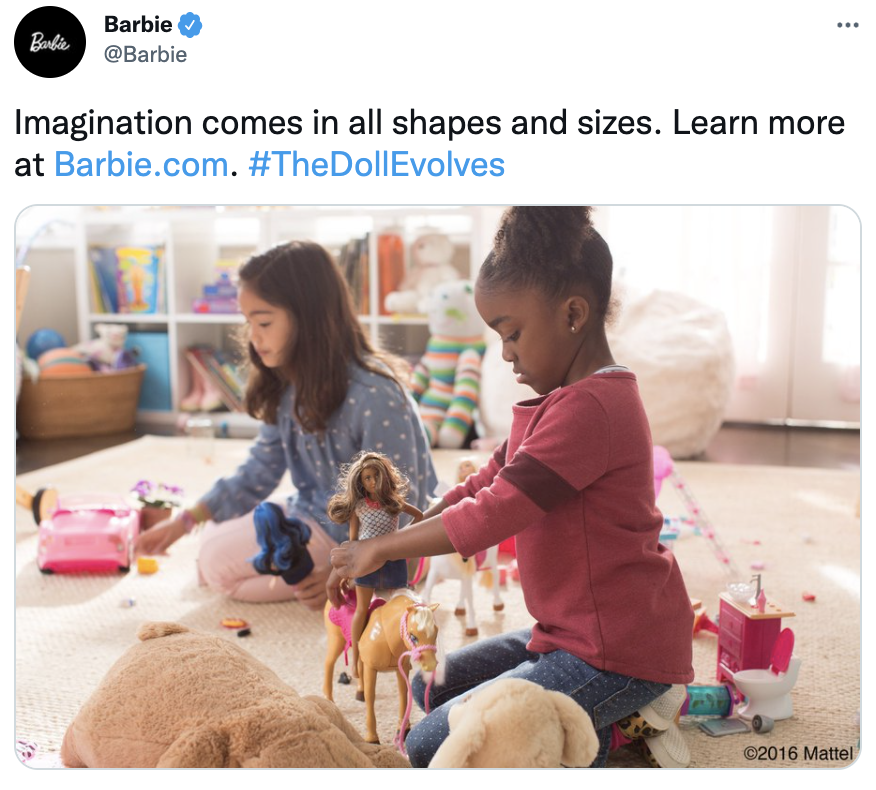Click the ©2016 Mattel watermark in photo
Screen dimensions: 876x790
coord(798,753)
